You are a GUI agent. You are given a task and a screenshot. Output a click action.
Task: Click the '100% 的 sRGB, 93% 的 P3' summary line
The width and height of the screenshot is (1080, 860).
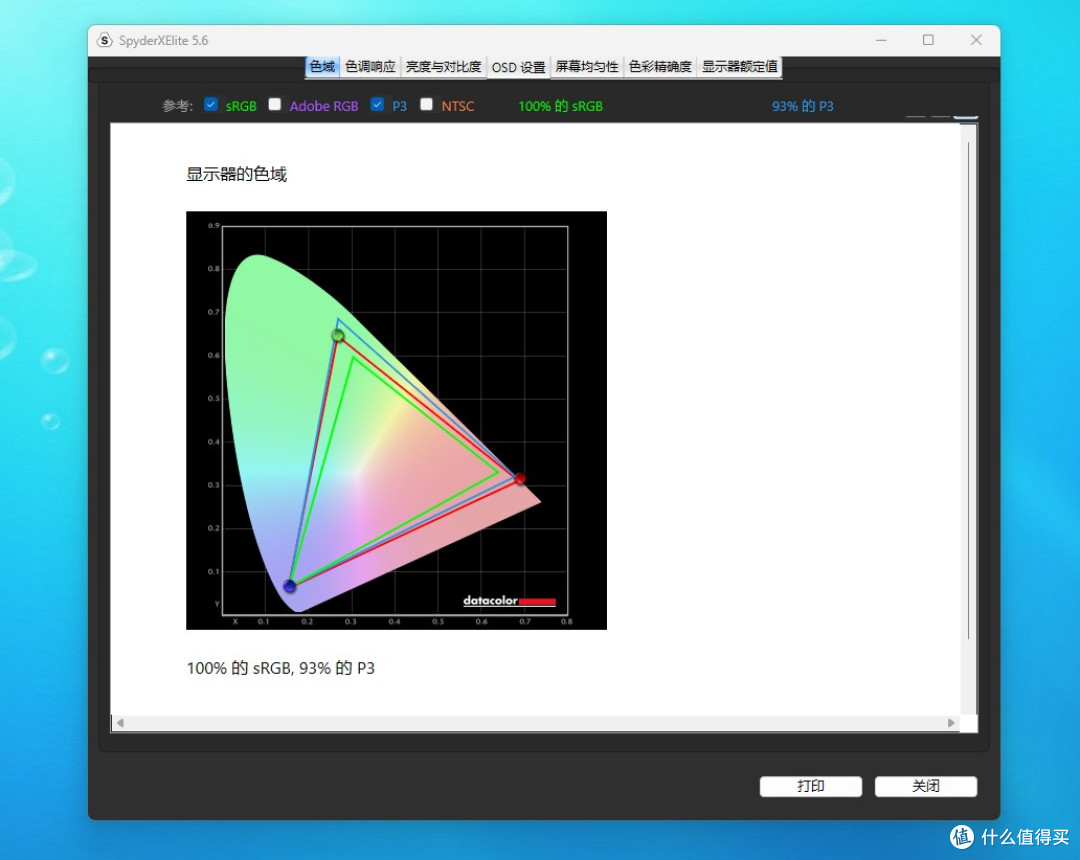tap(280, 668)
